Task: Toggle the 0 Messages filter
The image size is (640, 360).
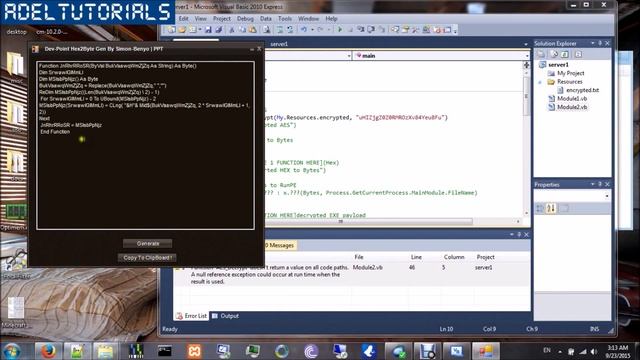Action: (280, 245)
